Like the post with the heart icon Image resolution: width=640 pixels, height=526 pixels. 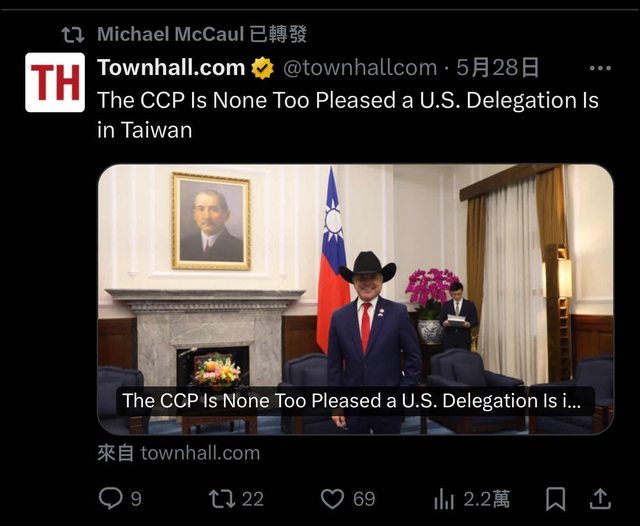click(332, 499)
